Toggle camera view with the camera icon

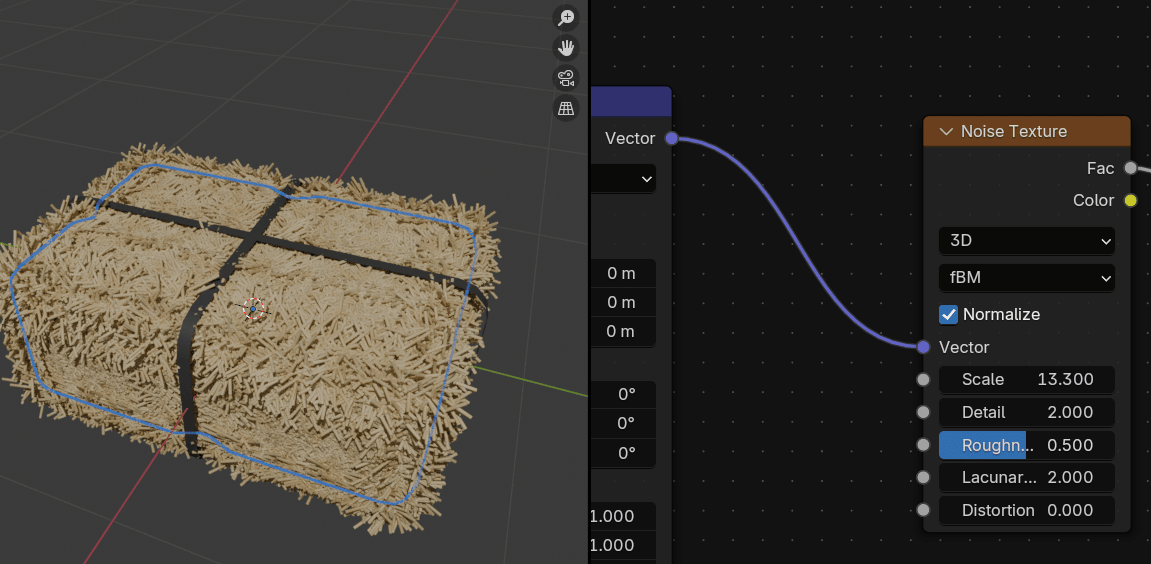pos(566,78)
